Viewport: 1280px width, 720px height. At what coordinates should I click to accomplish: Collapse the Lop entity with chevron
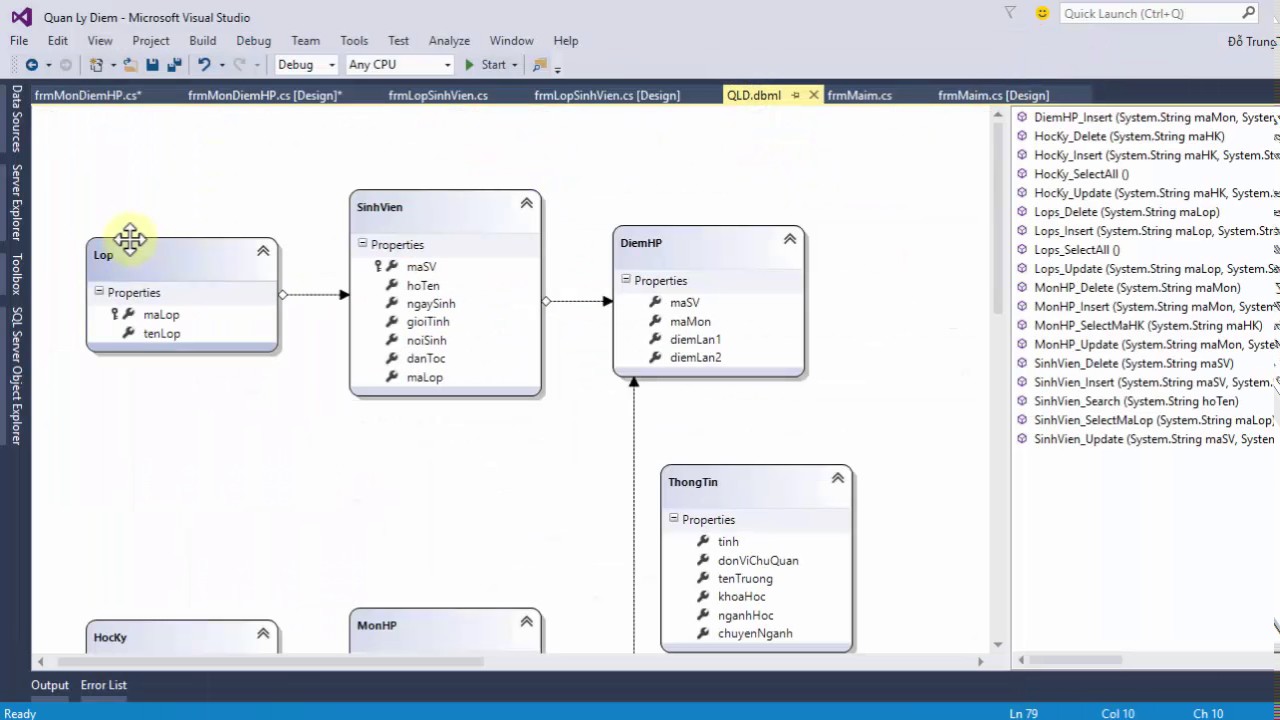pos(263,251)
